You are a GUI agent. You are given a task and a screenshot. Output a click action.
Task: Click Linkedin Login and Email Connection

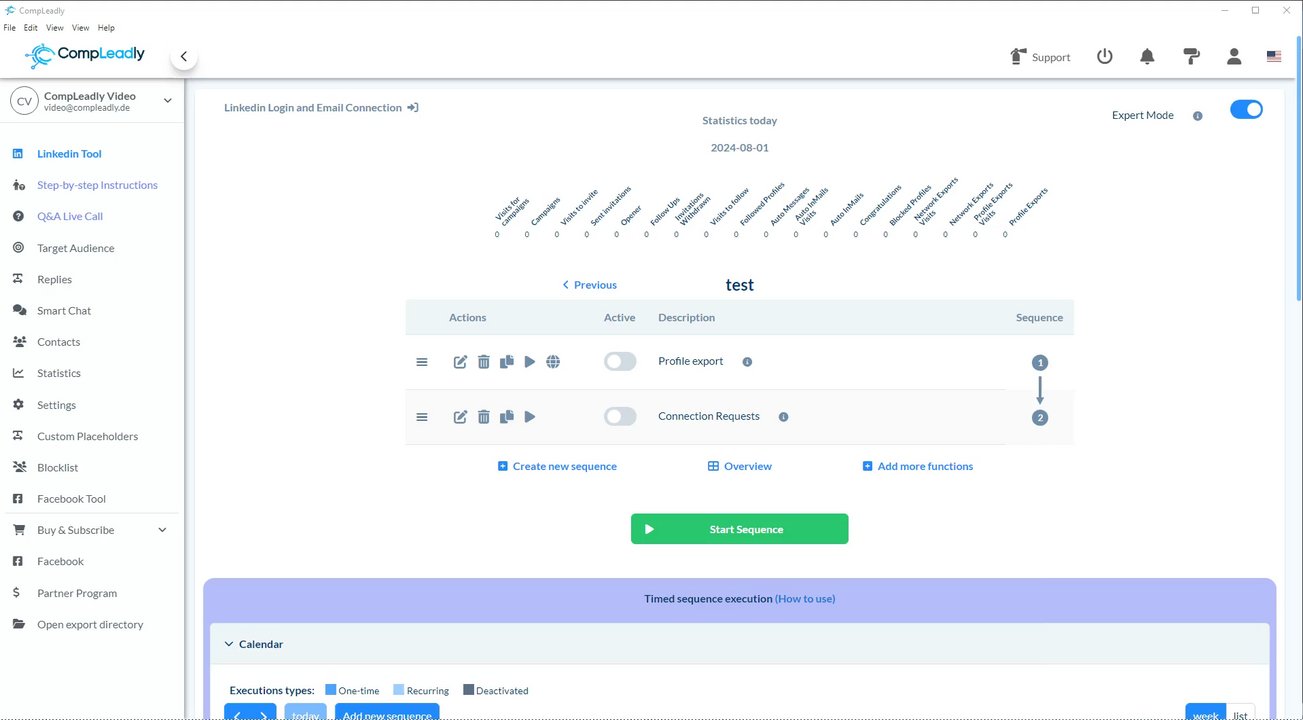pyautogui.click(x=313, y=108)
